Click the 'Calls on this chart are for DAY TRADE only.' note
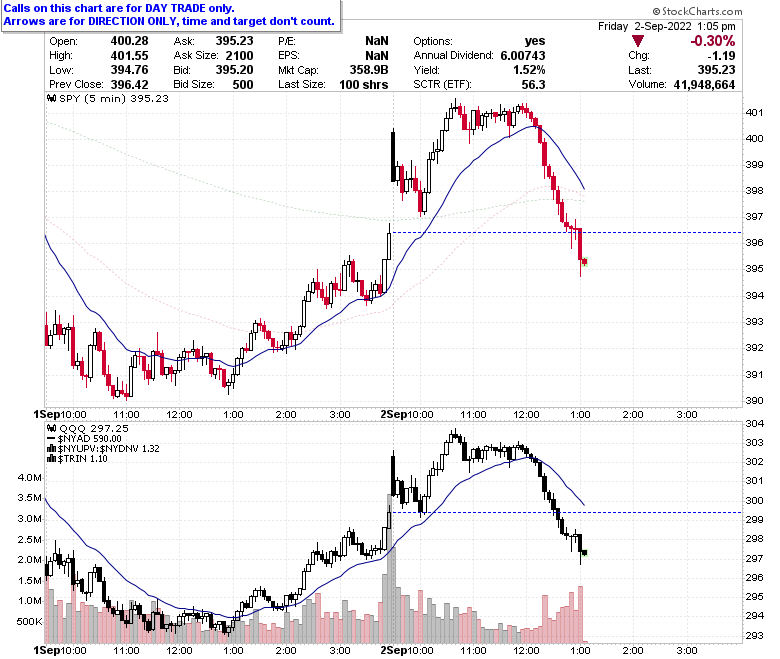Screen dimensions: 780x659 point(118,8)
